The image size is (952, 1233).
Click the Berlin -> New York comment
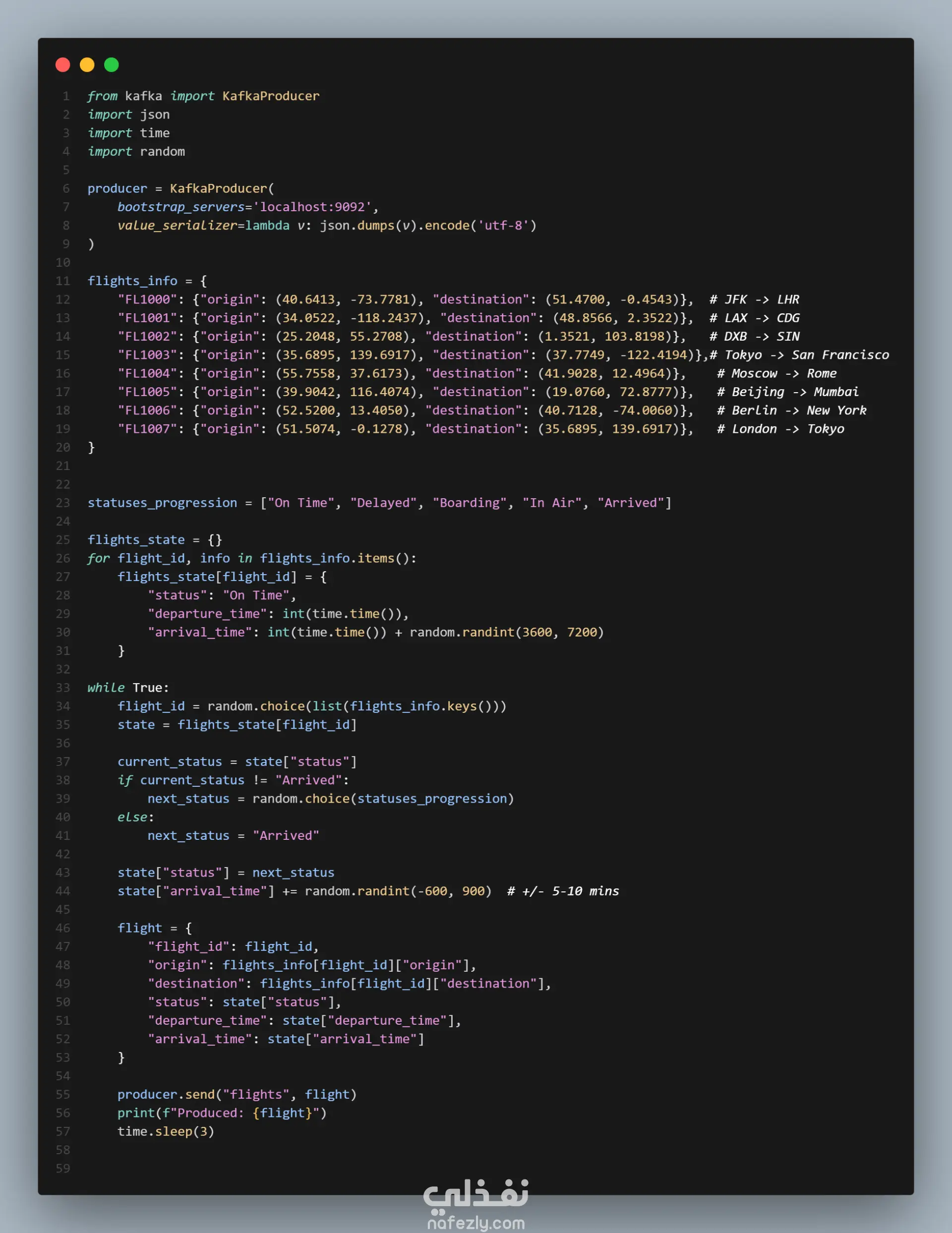[x=792, y=411]
